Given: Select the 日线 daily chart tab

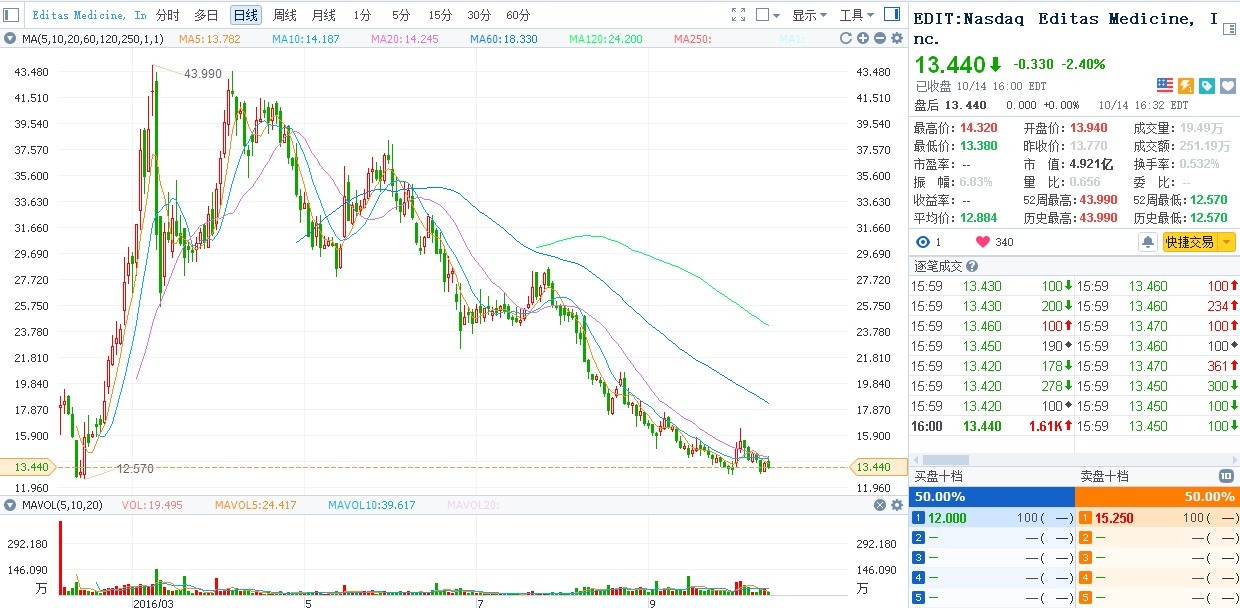Looking at the screenshot, I should click(245, 15).
